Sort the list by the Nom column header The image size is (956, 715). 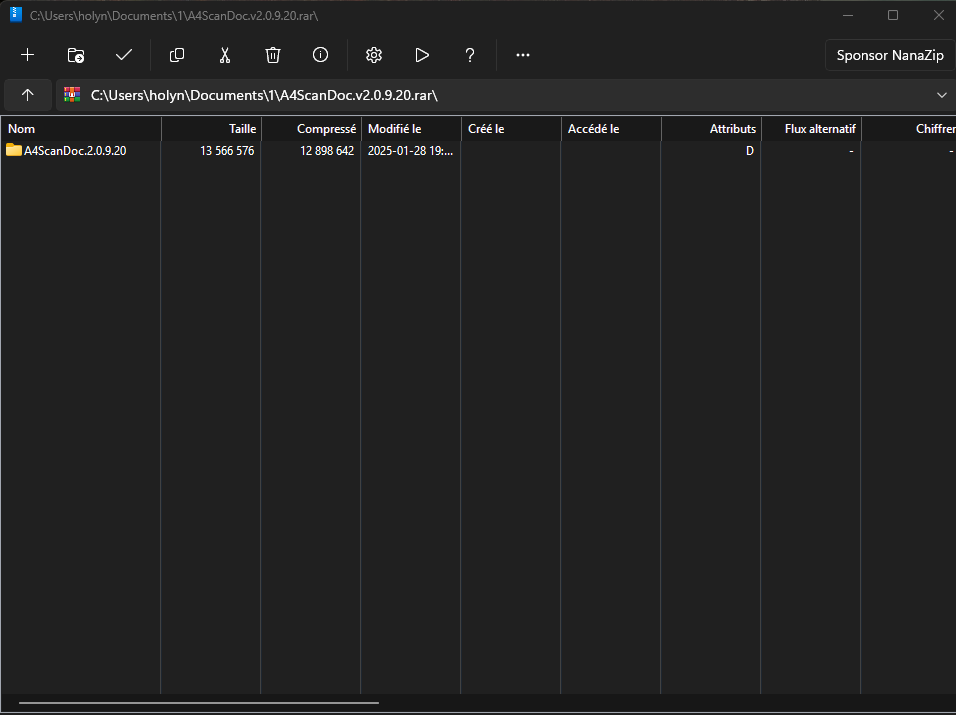coord(80,129)
